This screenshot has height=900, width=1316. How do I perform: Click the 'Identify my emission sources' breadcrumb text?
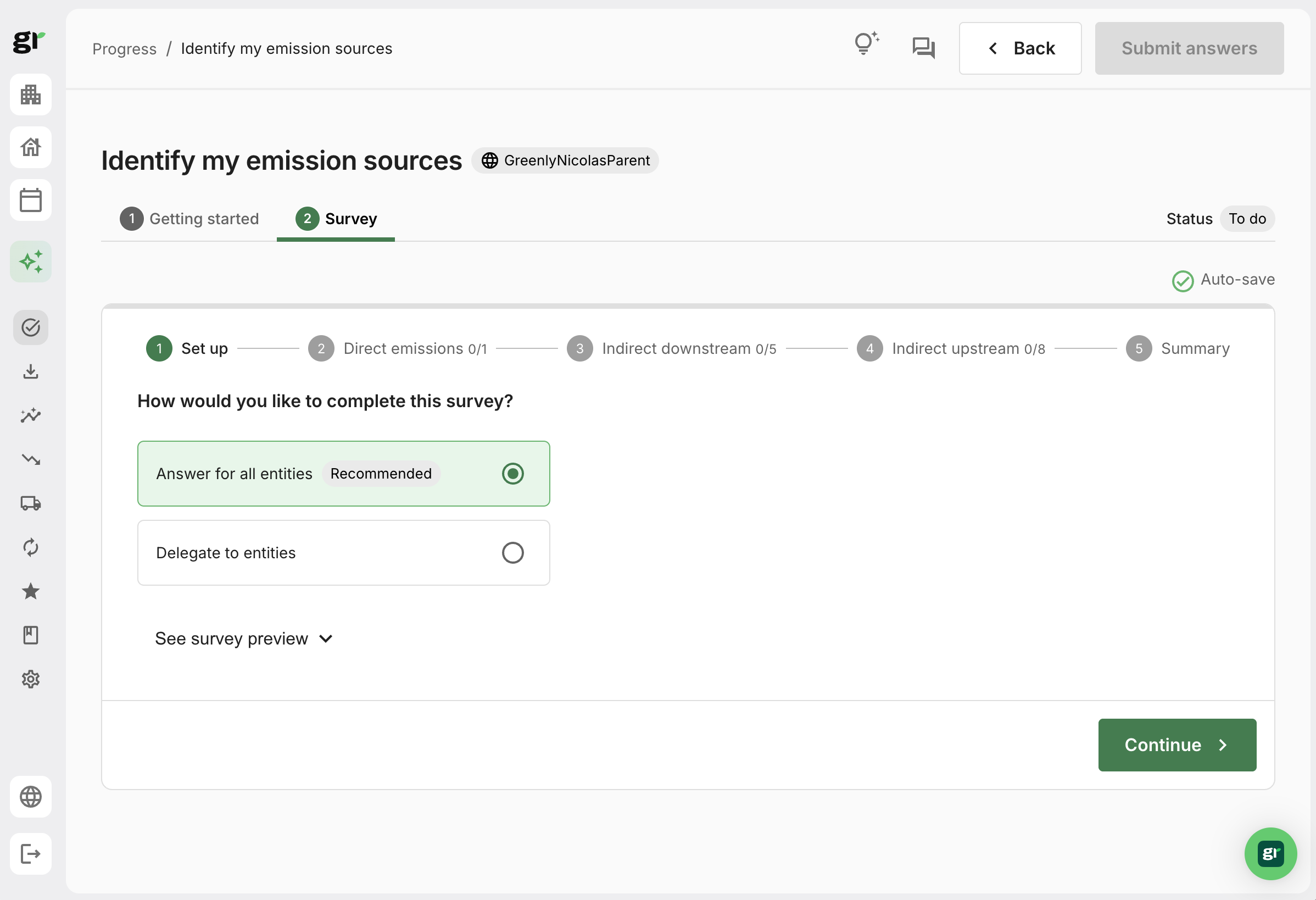pyautogui.click(x=287, y=49)
